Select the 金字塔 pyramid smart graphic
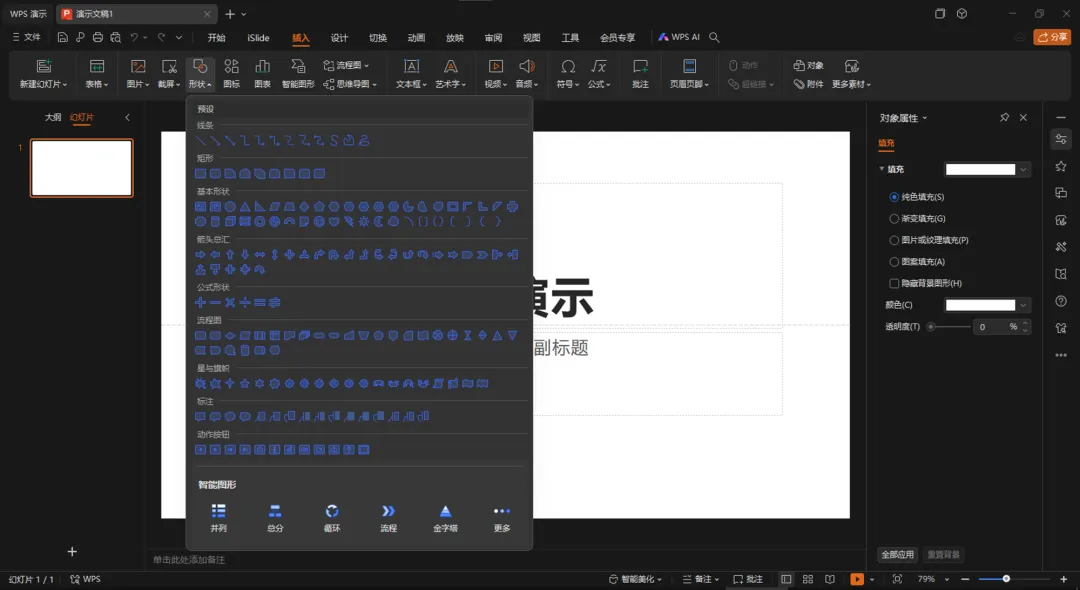The height and width of the screenshot is (590, 1080). [x=446, y=517]
